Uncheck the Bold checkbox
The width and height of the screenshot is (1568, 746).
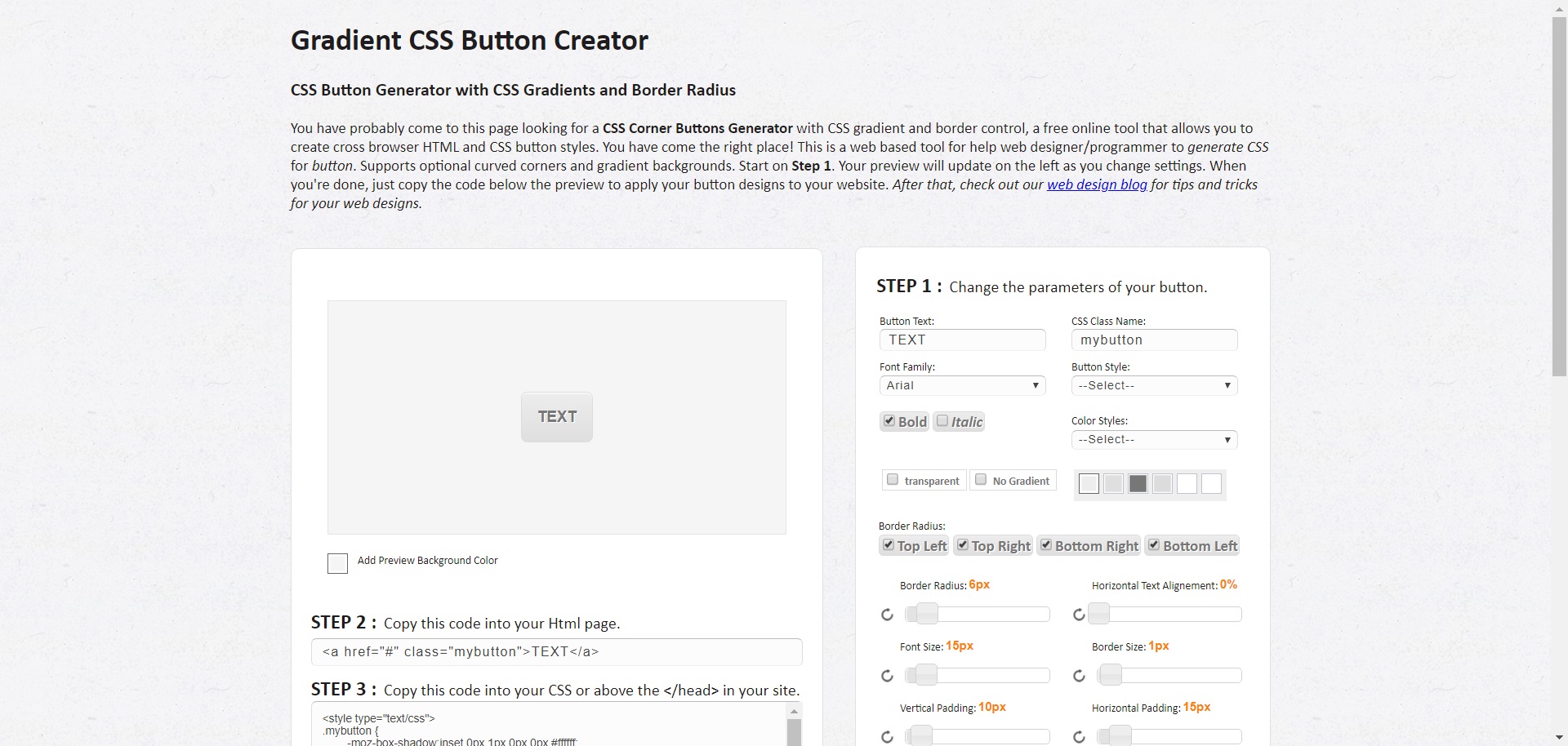tap(889, 421)
